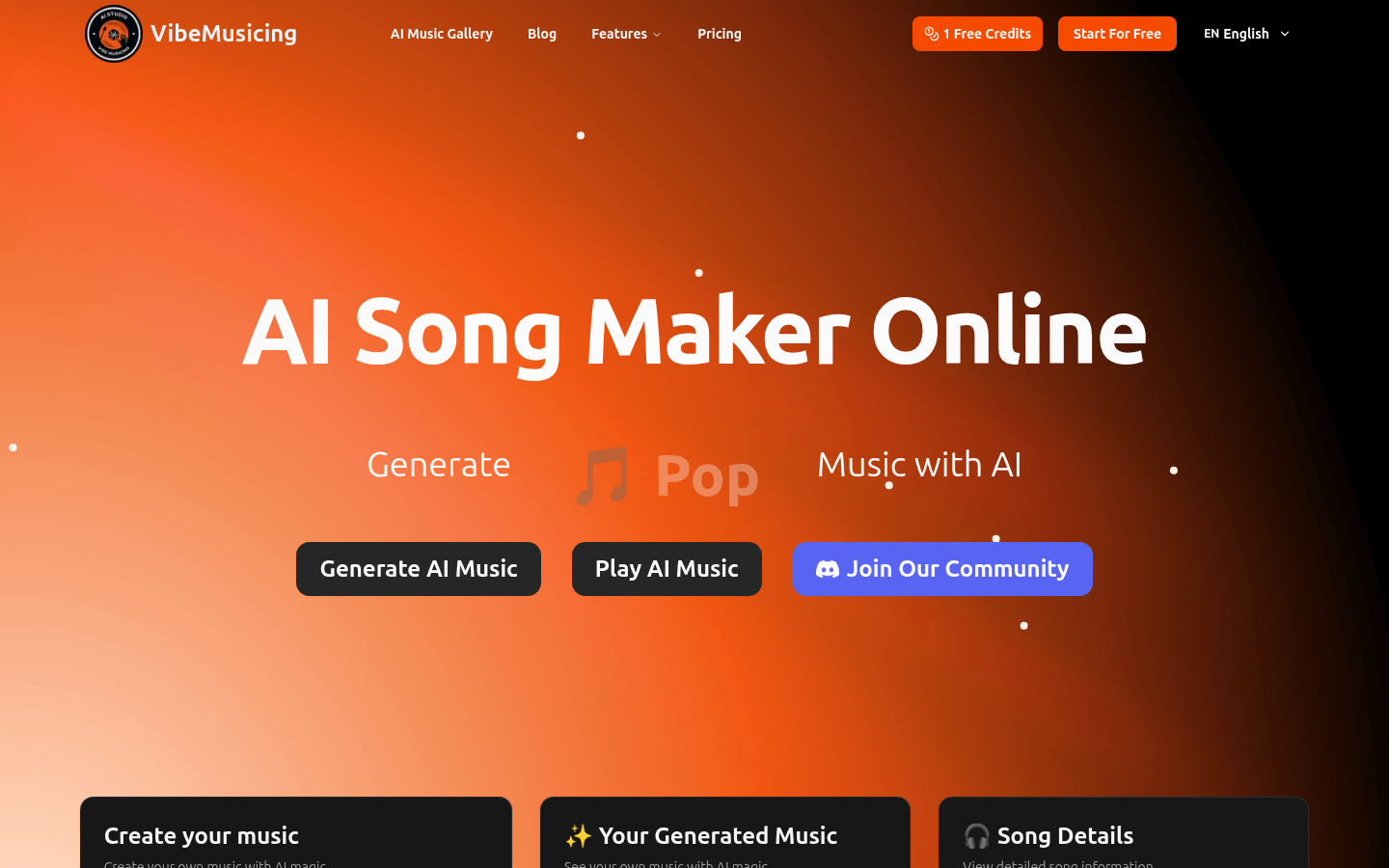The height and width of the screenshot is (868, 1389).
Task: Click the EN language code icon
Action: click(x=1212, y=34)
